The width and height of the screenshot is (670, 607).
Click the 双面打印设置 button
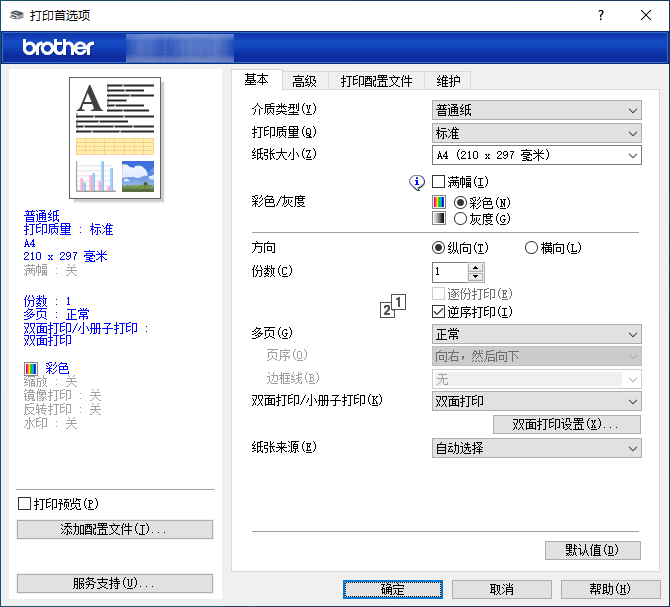tap(567, 425)
